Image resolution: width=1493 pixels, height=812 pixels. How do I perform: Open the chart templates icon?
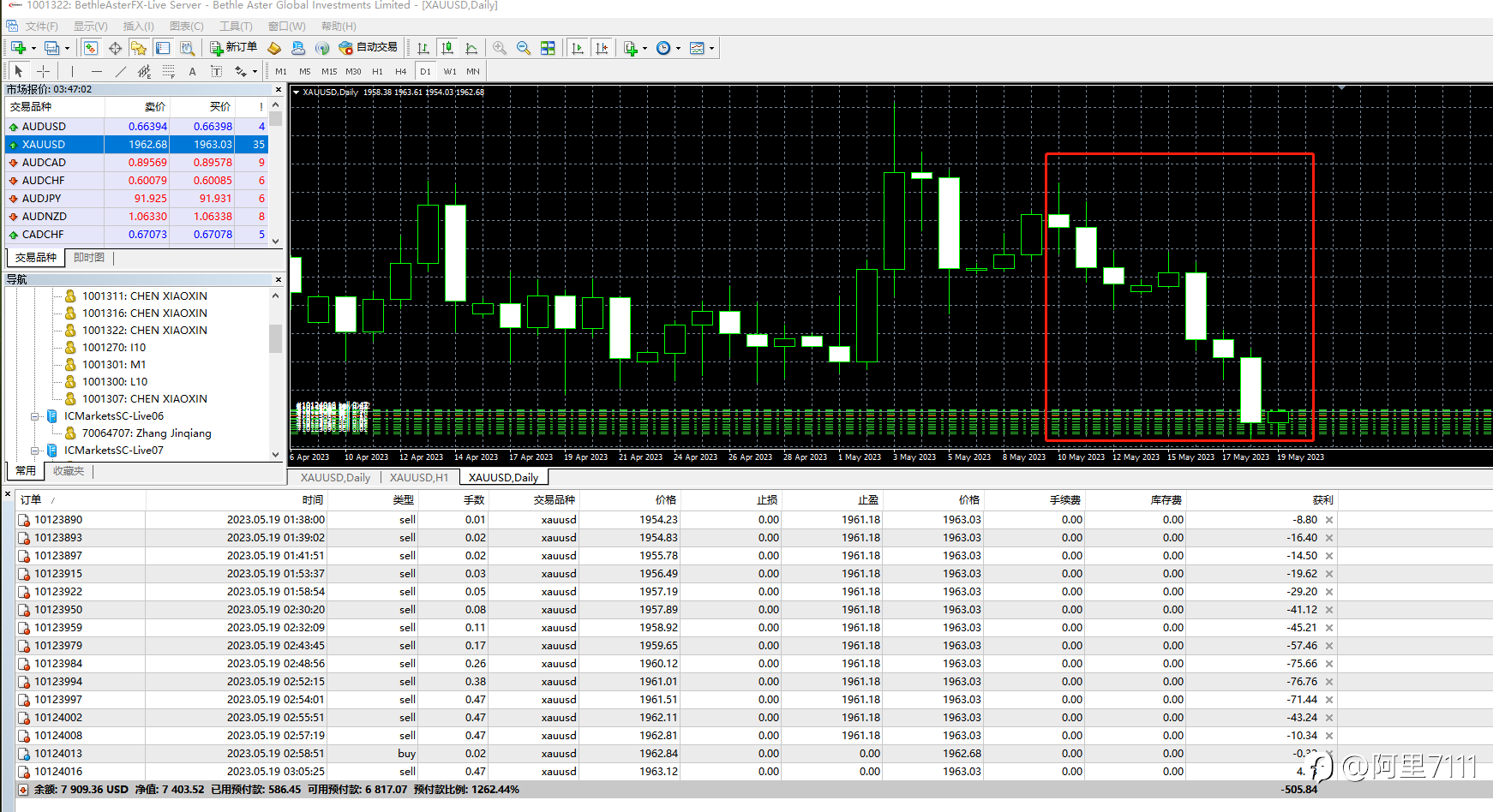click(x=697, y=48)
